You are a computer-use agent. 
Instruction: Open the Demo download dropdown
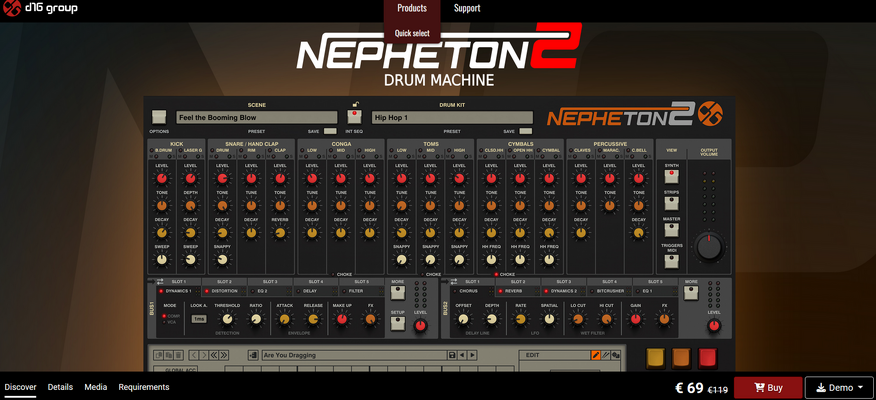(x=838, y=388)
